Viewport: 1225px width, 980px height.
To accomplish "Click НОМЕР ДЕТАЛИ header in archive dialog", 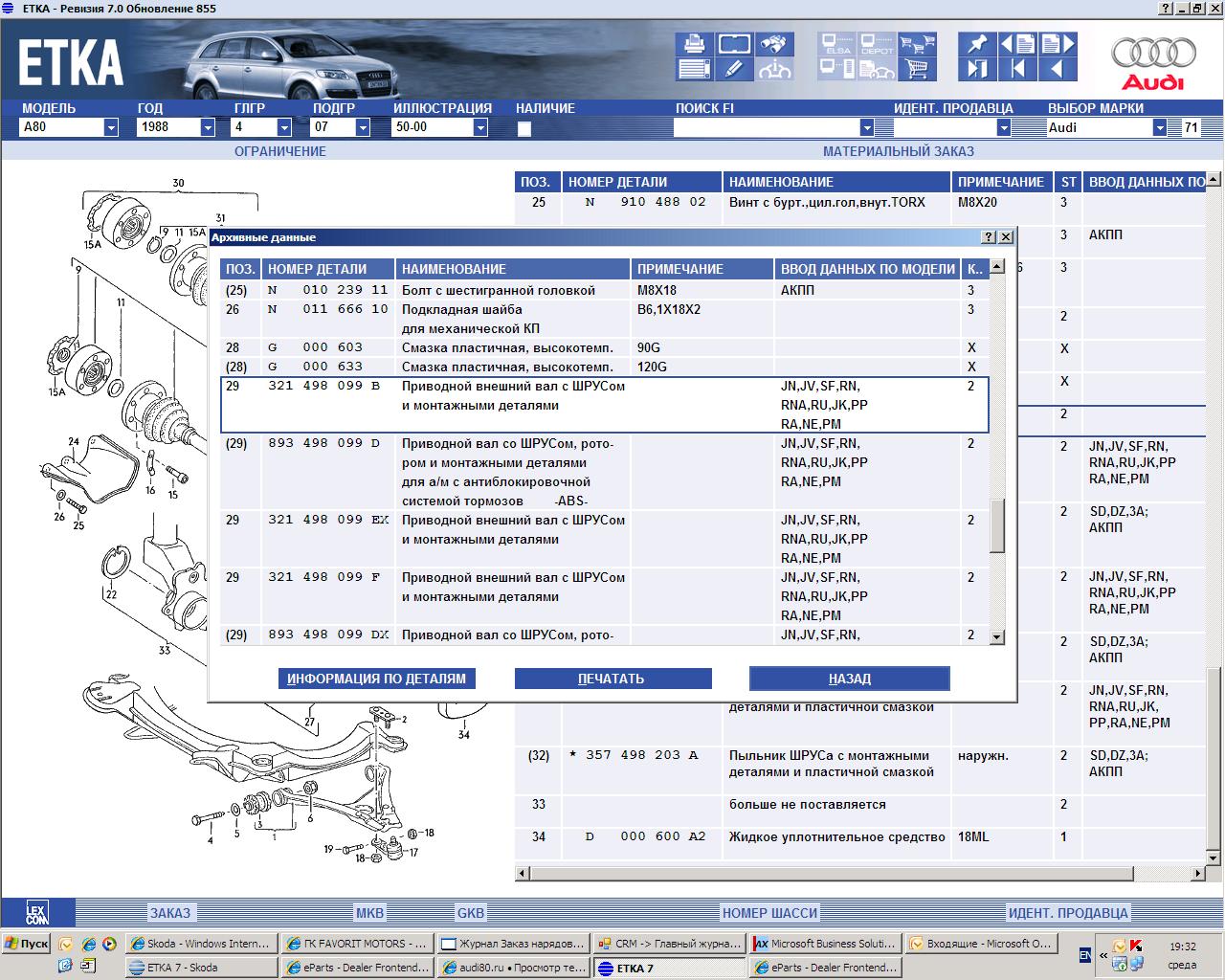I will pos(328,269).
